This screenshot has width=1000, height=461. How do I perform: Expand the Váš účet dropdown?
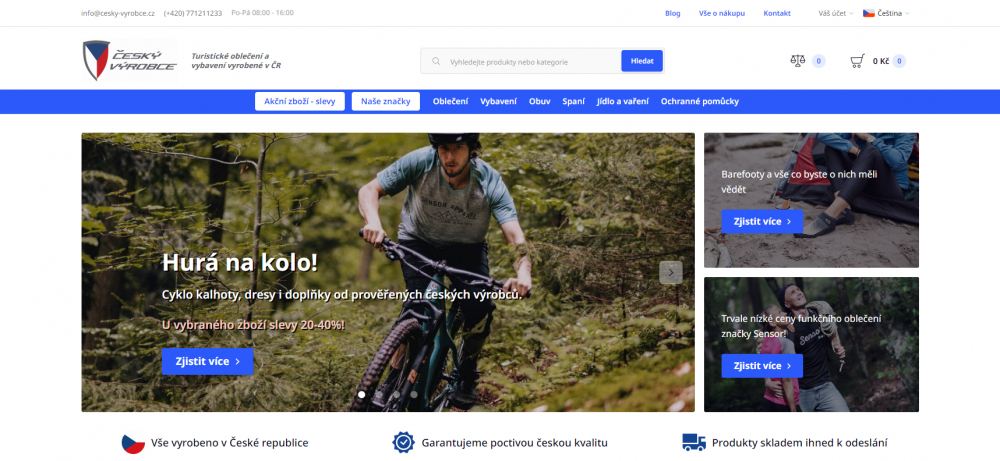point(835,13)
